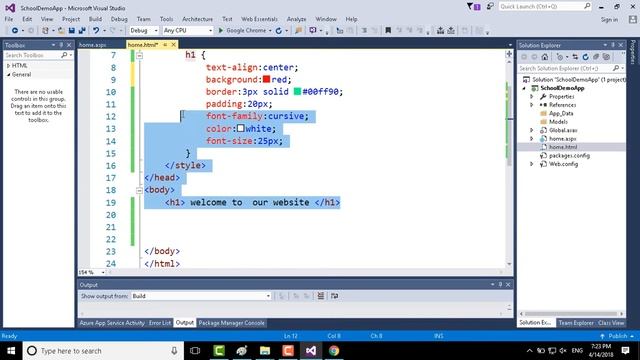Toggle auto-hide pin on the Toolbox panel
Viewport: 640px width, 360px height.
[x=61, y=45]
